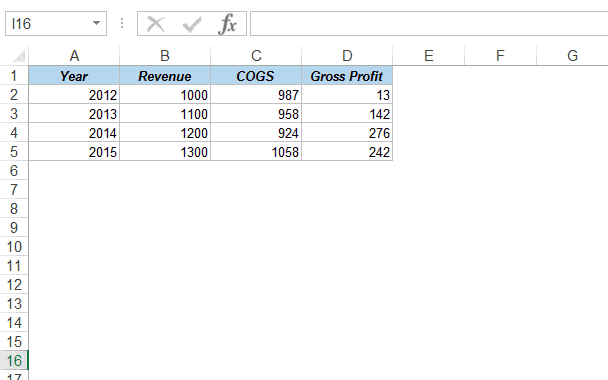Image resolution: width=608 pixels, height=380 pixels.
Task: Select Gross Profit cell with value 242
Action: (x=347, y=152)
